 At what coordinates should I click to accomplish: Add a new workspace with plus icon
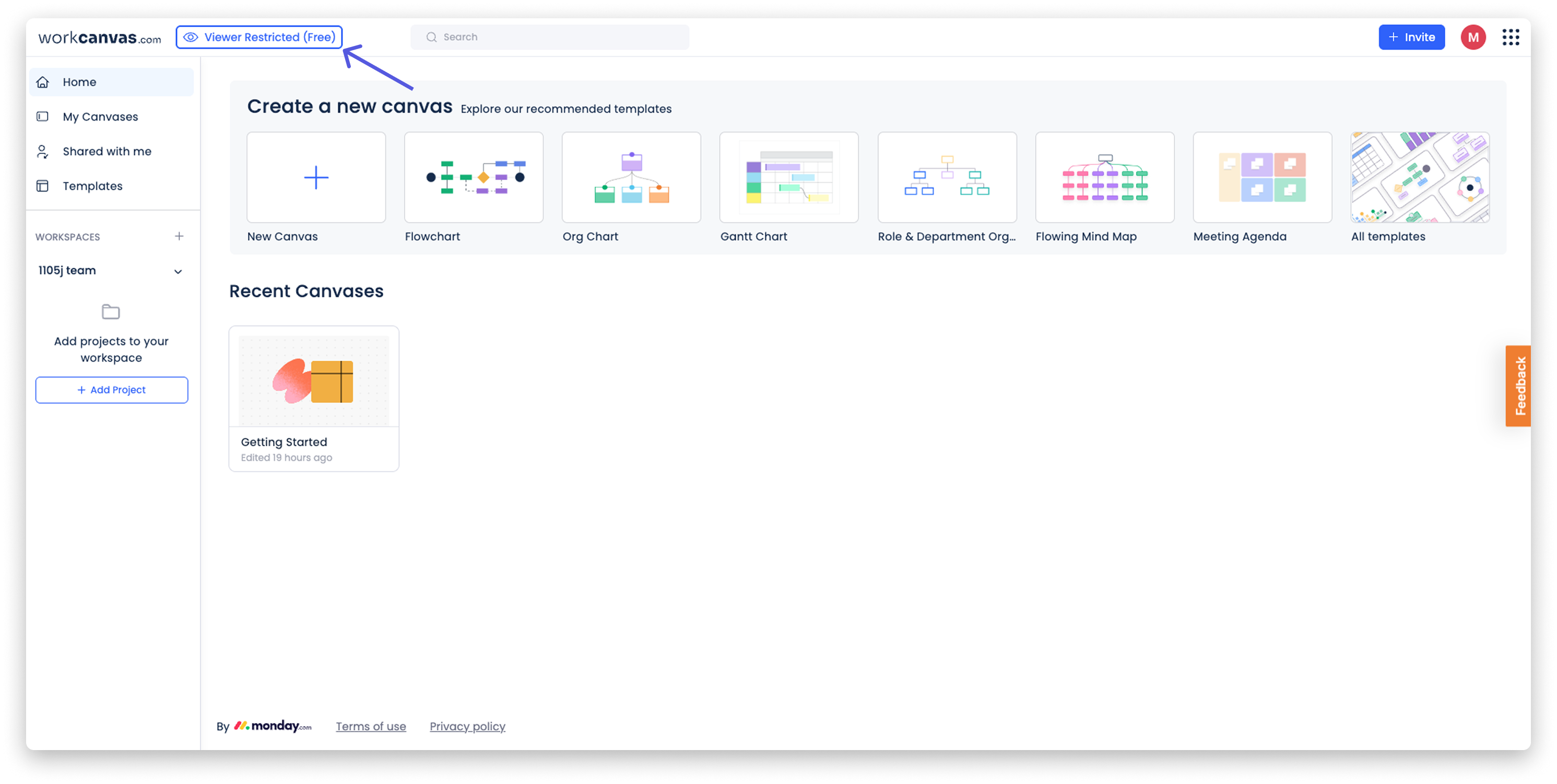tap(179, 236)
